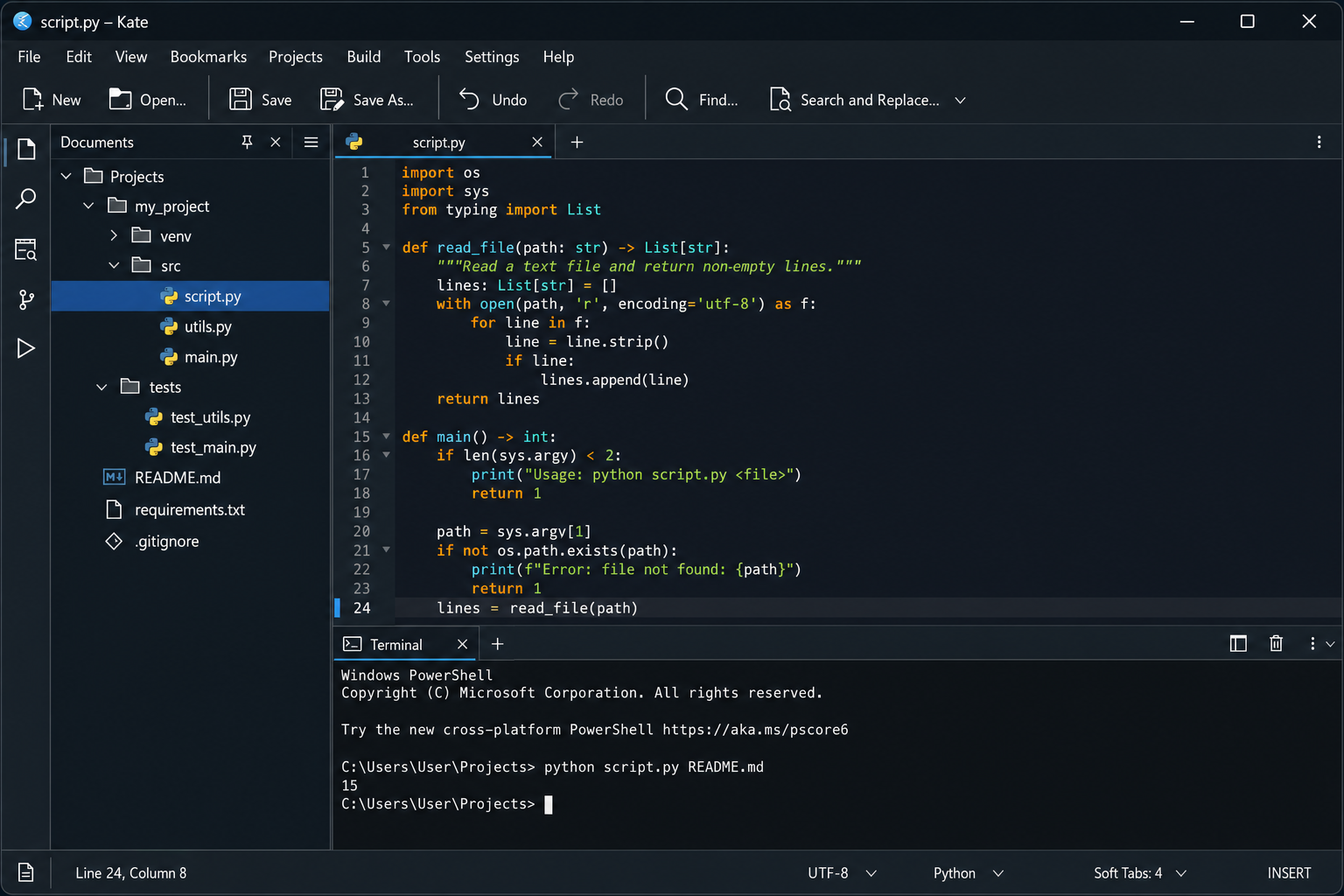The height and width of the screenshot is (896, 1344).
Task: Pin the Documents panel
Action: point(247,142)
